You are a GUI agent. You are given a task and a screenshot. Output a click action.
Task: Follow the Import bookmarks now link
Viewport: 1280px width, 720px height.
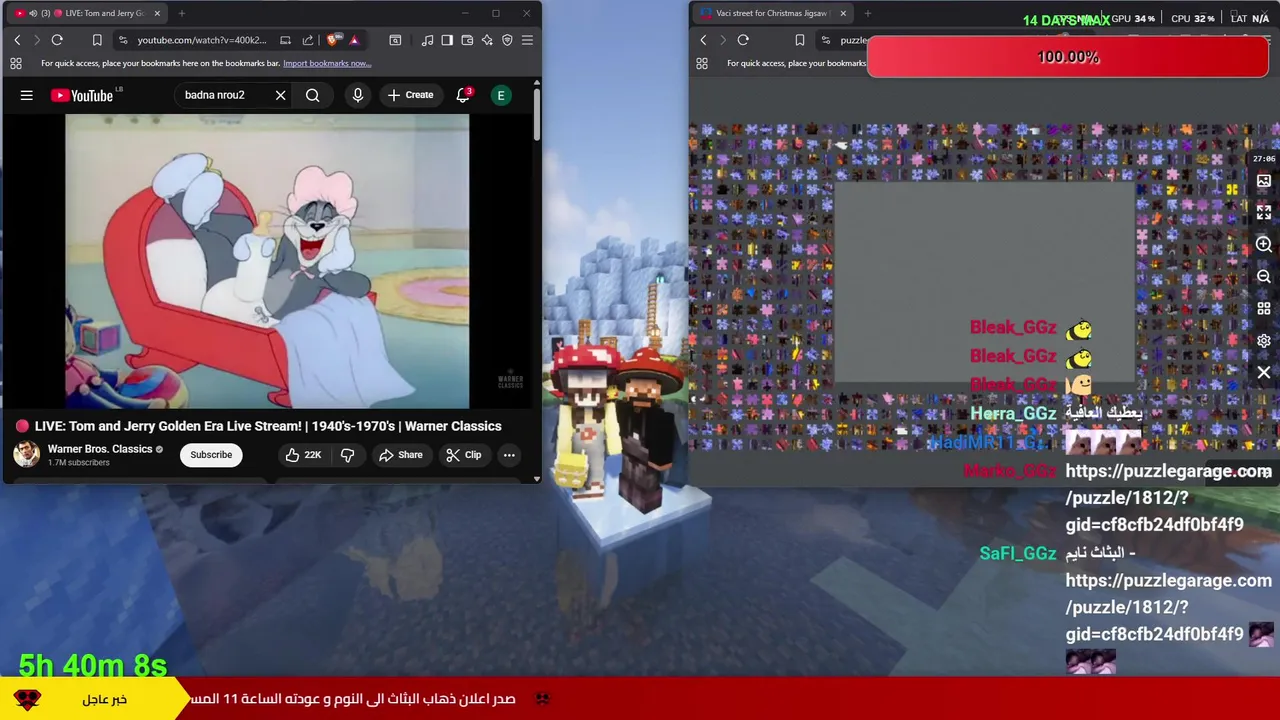point(327,63)
